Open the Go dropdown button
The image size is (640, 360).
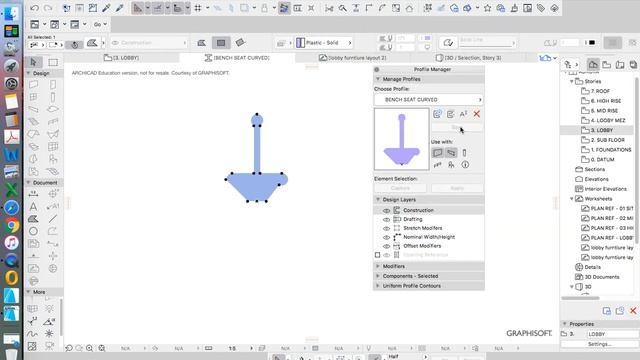pyautogui.click(x=100, y=24)
